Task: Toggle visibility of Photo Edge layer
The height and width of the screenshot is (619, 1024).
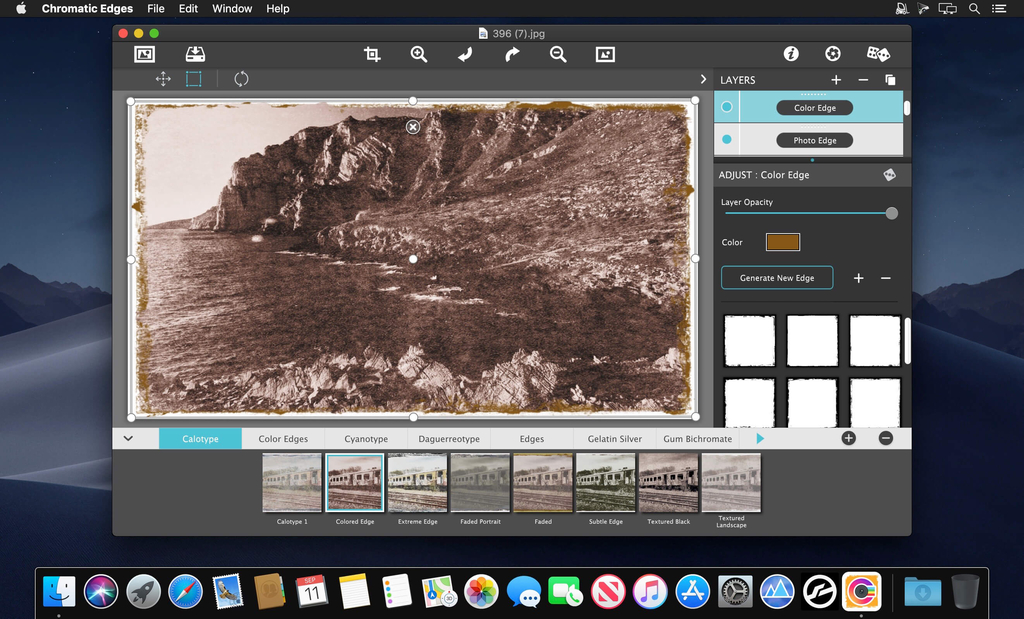Action: (x=727, y=140)
